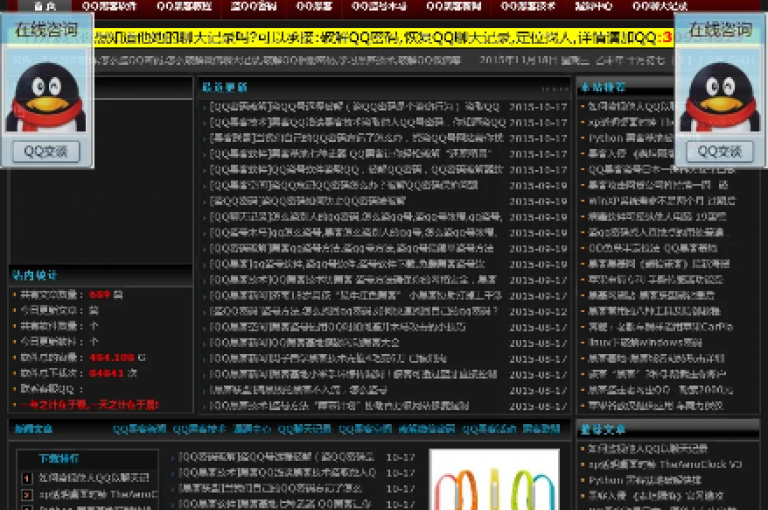Select the red 484.108 statistic value
This screenshot has height=510, width=768.
pos(112,358)
